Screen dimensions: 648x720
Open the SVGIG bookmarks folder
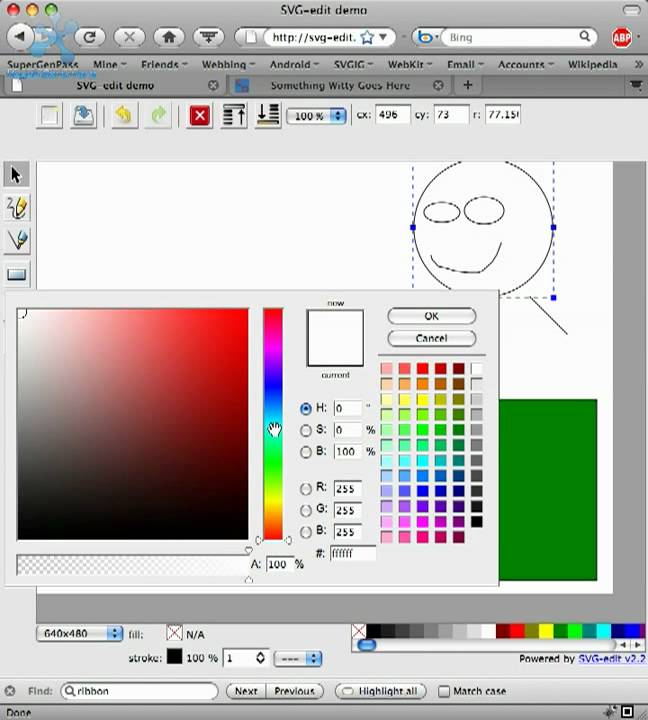click(x=353, y=64)
